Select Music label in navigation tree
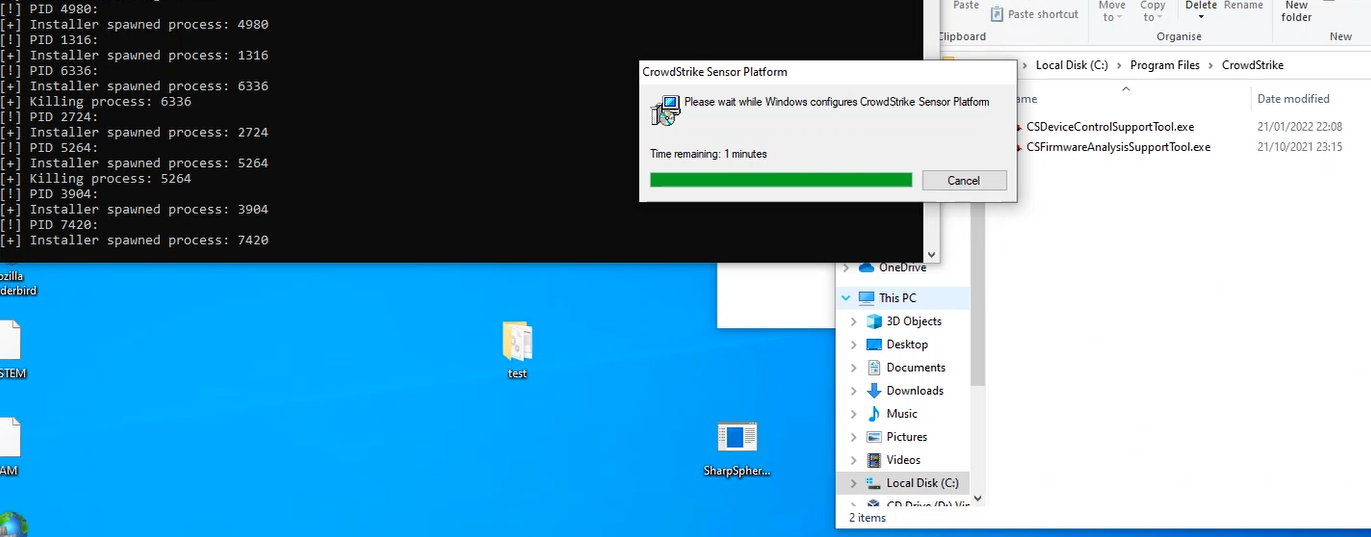Image resolution: width=1371 pixels, height=537 pixels. [x=902, y=413]
